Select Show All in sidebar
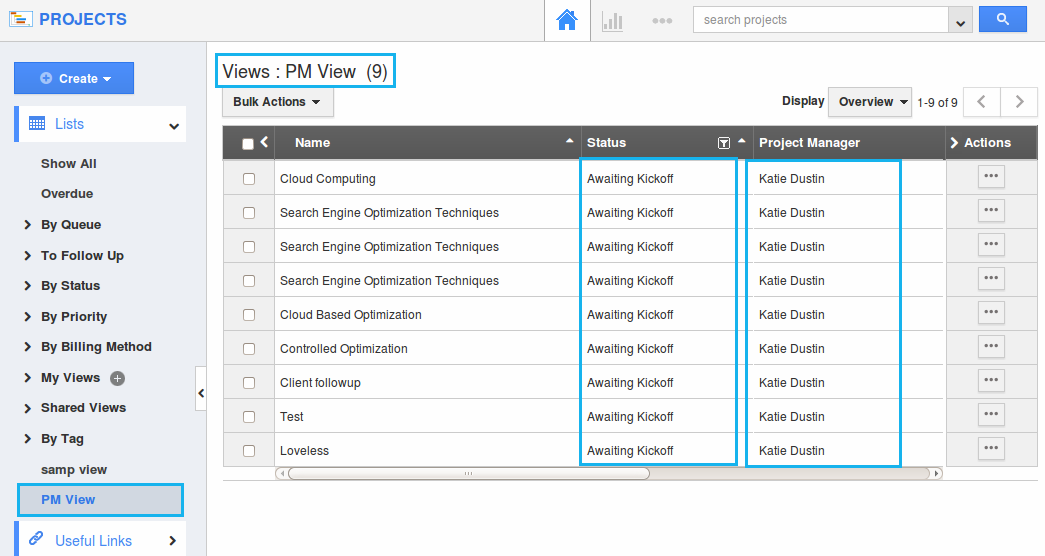 coord(69,163)
